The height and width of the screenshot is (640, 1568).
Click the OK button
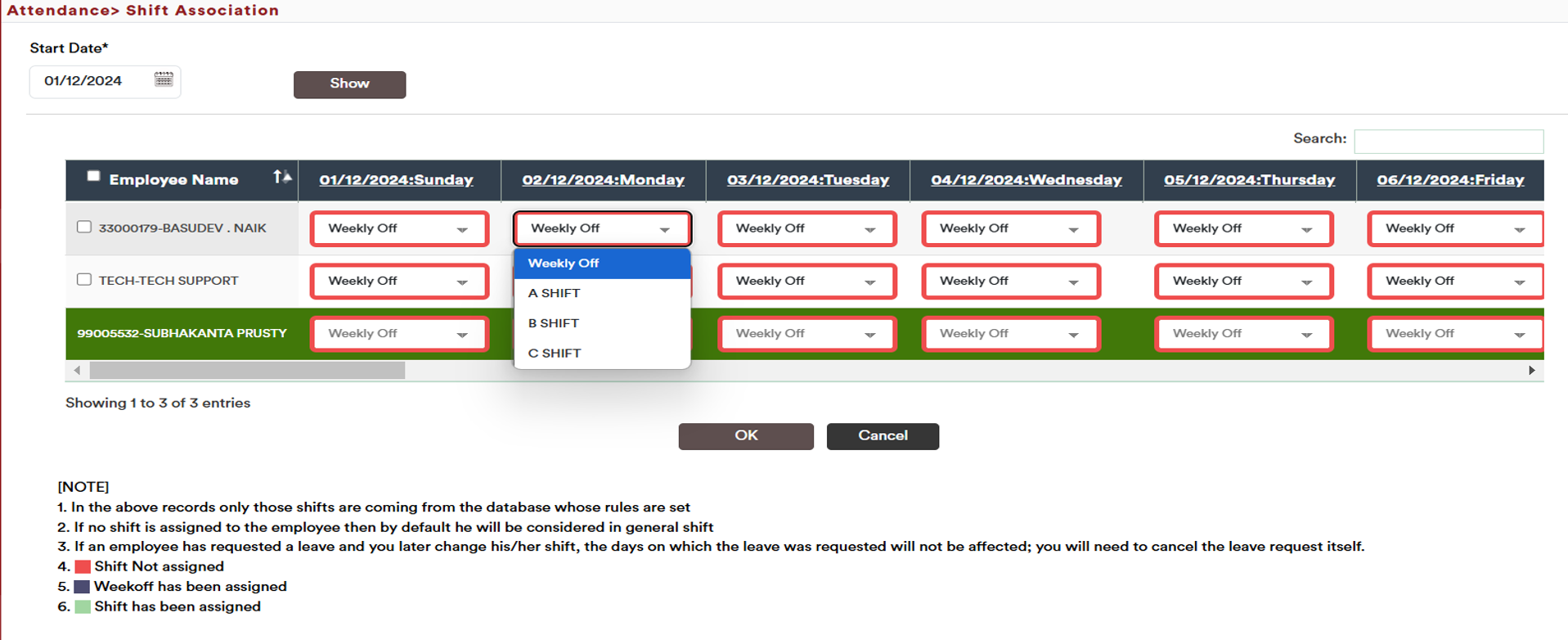tap(746, 436)
